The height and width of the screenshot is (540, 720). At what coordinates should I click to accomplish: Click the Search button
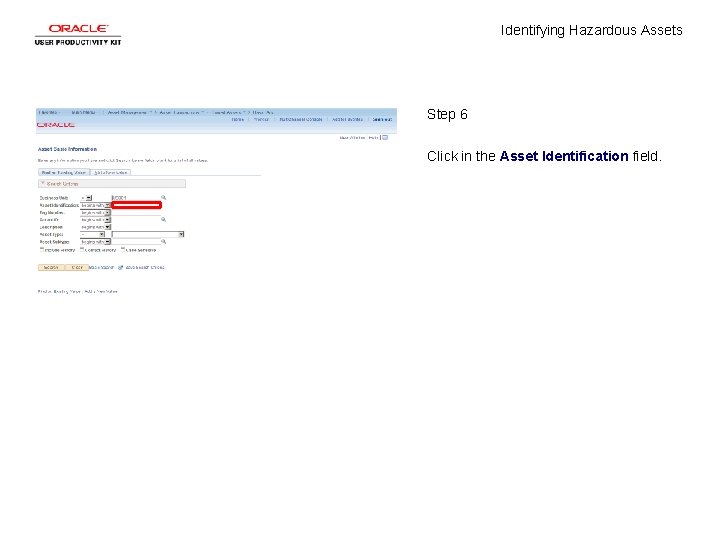(x=51, y=267)
